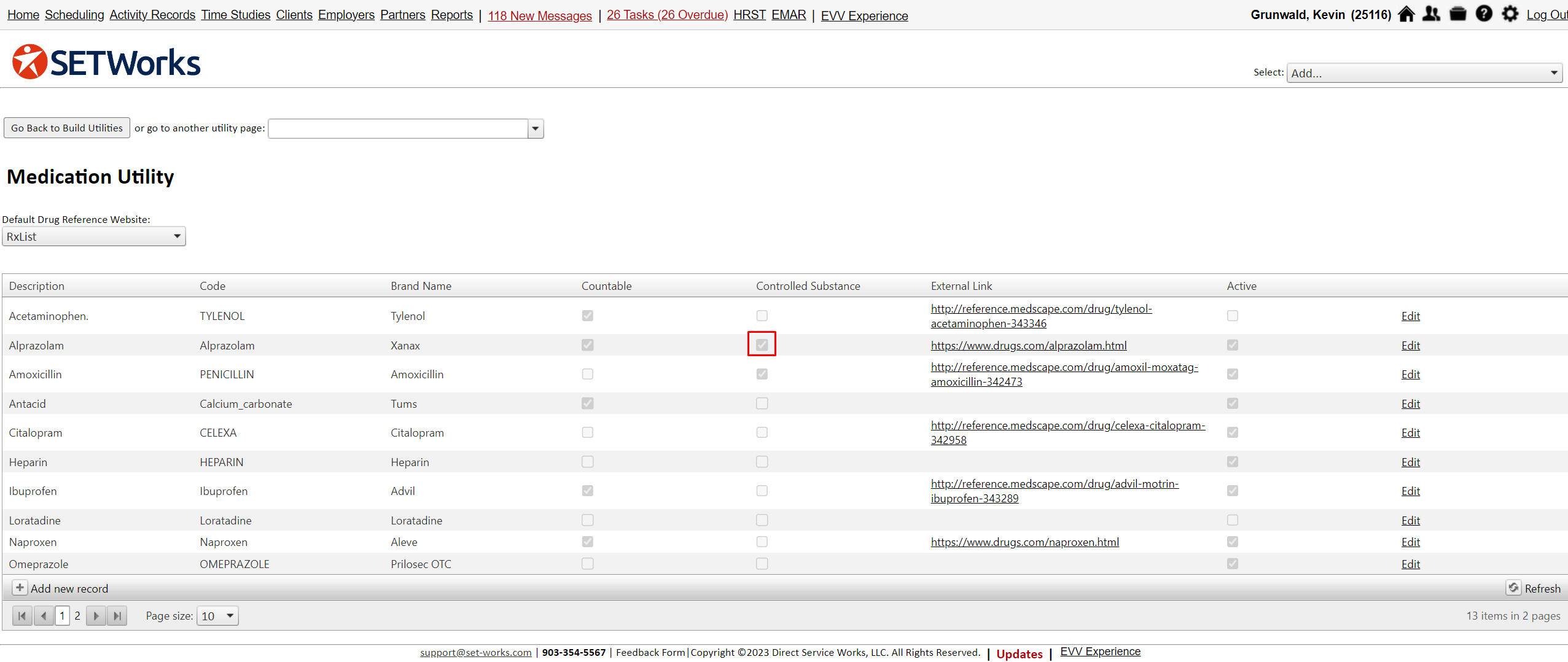Toggle Controlled Substance checkbox for Alprazolam
Viewport: 1568px width, 662px height.
coord(762,345)
